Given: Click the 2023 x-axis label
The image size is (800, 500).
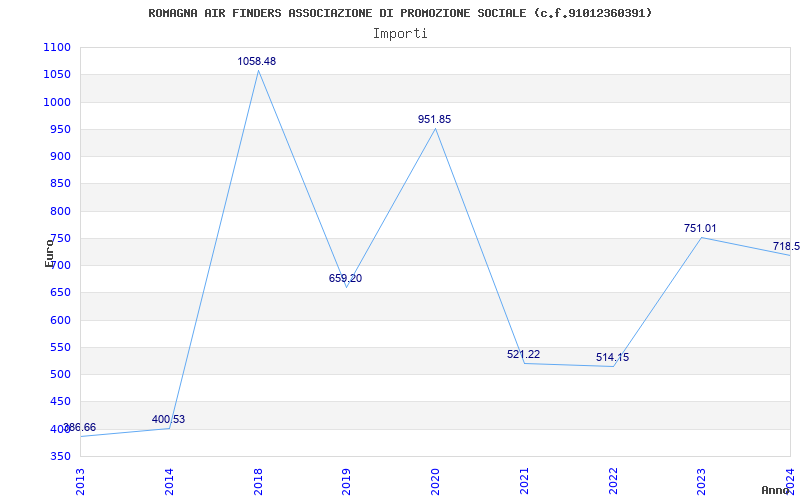Looking at the screenshot, I should point(702,481).
